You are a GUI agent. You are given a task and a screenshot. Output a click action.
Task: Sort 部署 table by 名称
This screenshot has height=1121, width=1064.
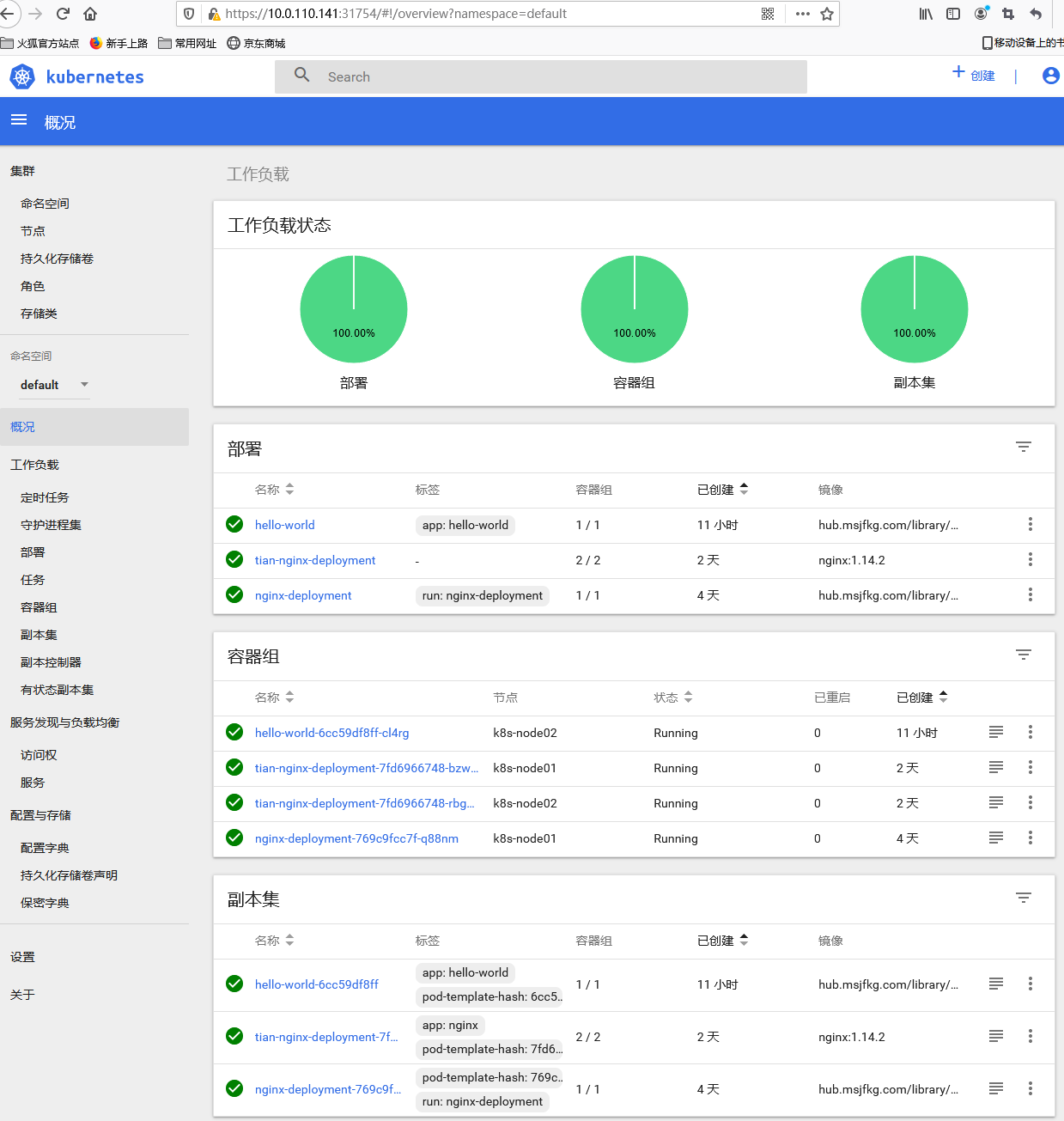click(274, 490)
